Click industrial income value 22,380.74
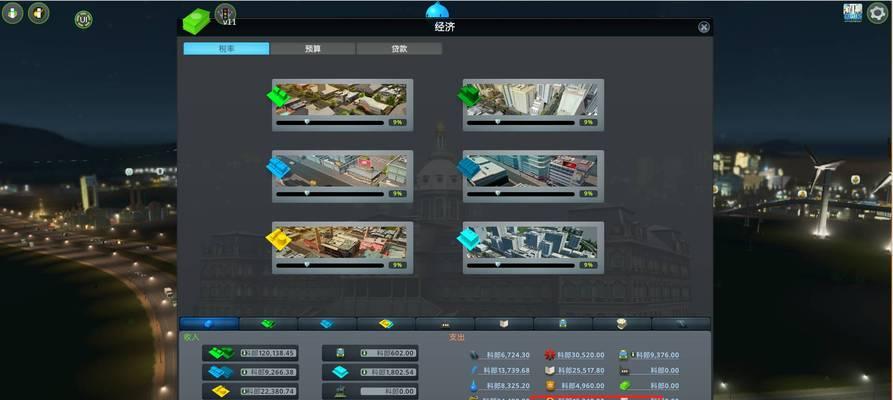 coord(268,391)
